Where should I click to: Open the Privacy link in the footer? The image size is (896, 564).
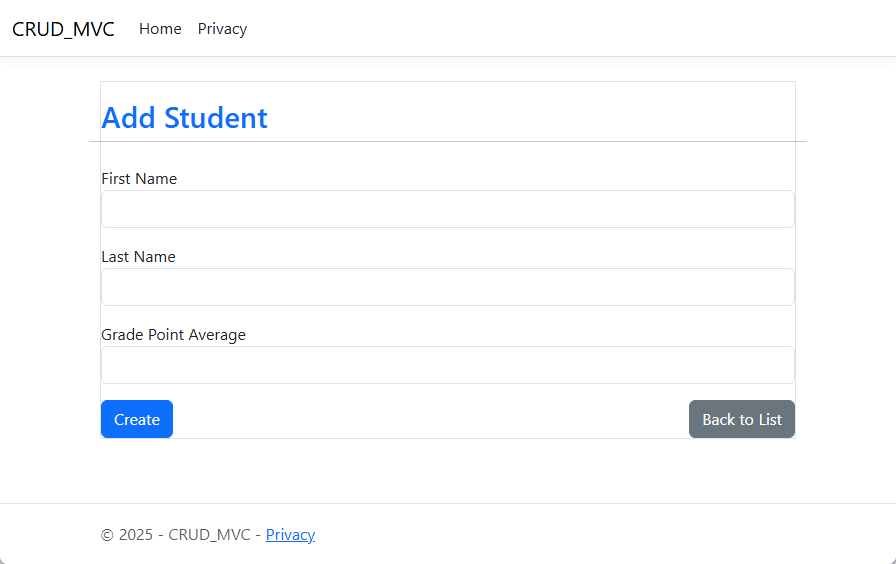click(290, 535)
